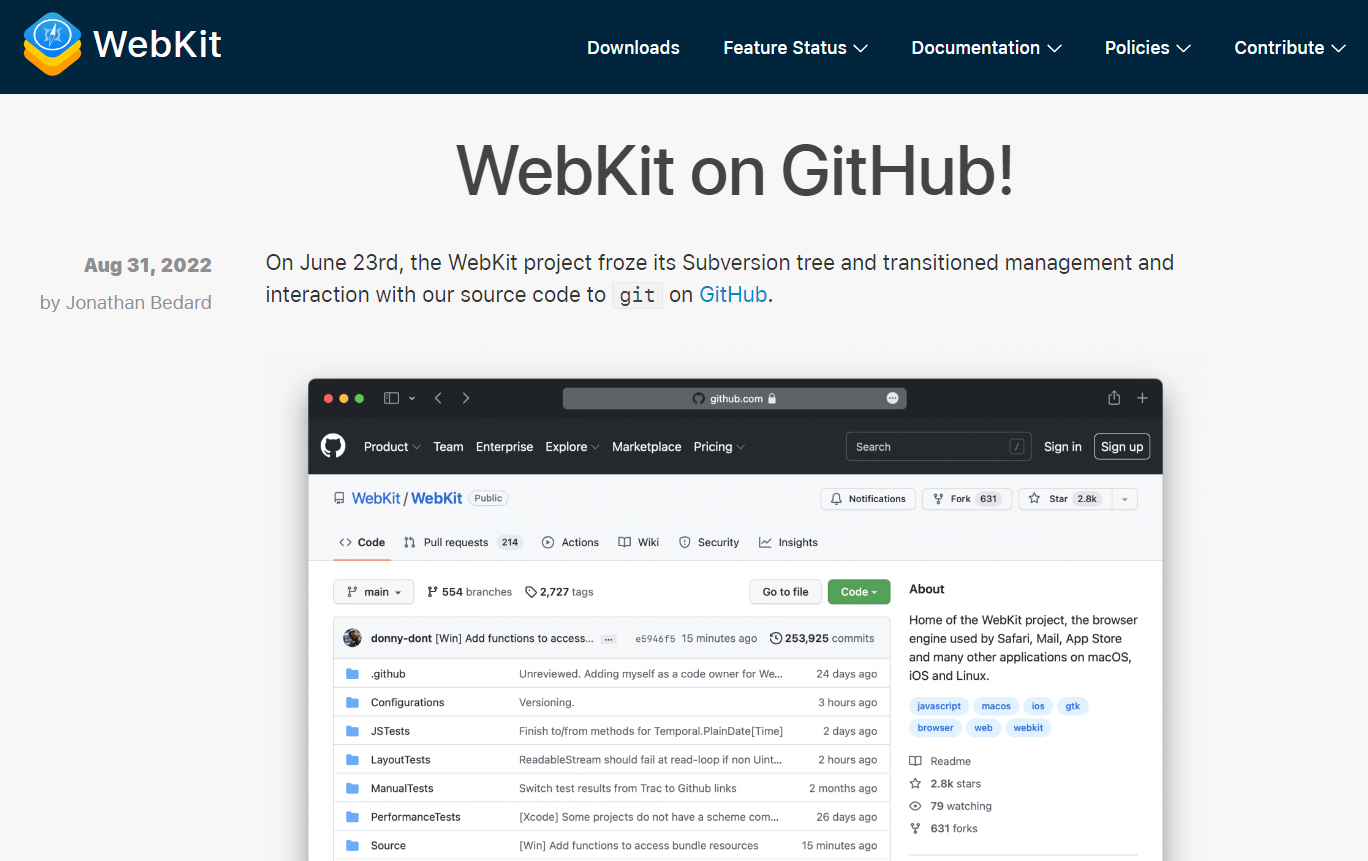Screen dimensions: 1368x861
Task: Click the LayoutTests folder icon
Action: [352, 760]
